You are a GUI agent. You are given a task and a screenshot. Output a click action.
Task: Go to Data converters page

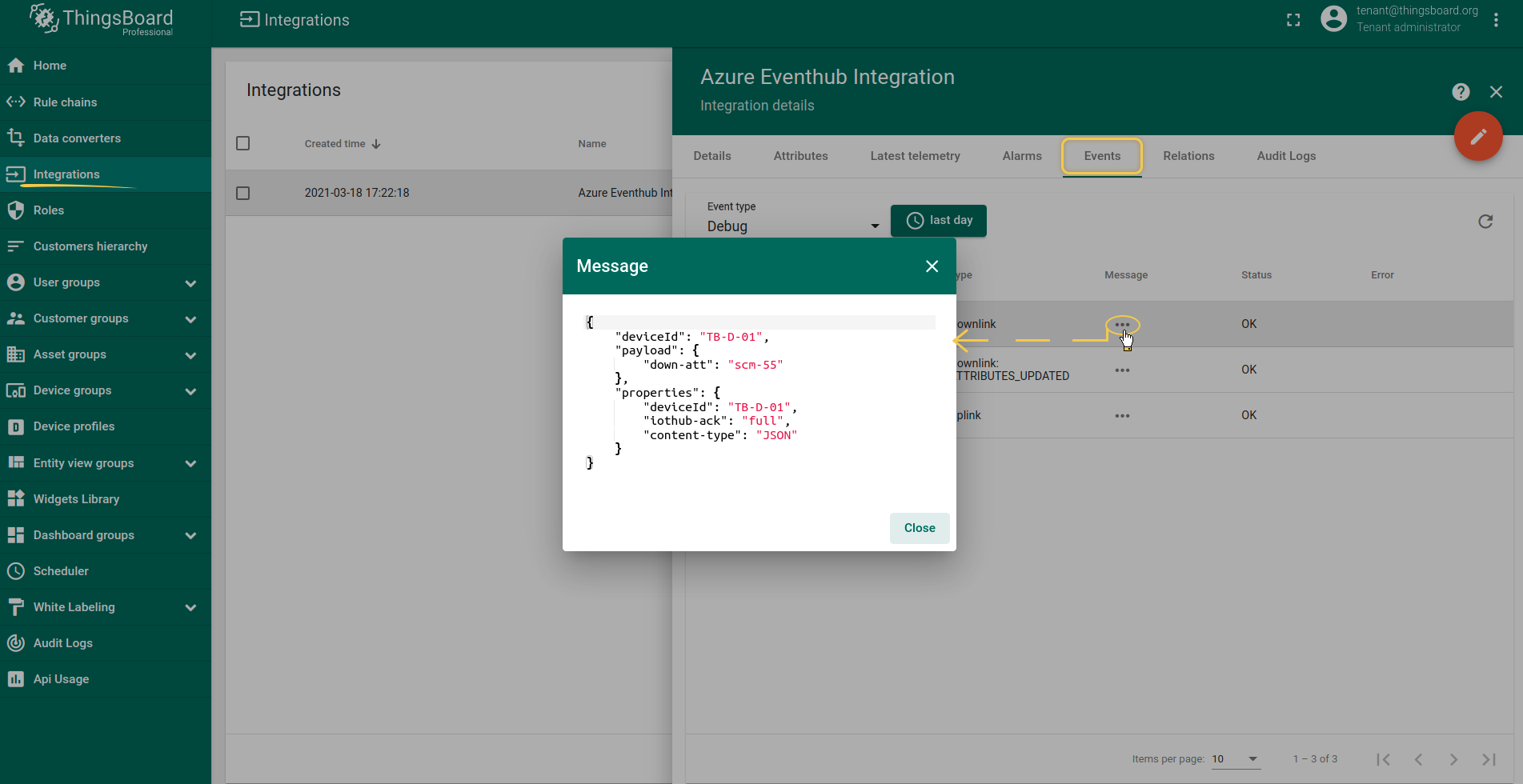(x=106, y=138)
